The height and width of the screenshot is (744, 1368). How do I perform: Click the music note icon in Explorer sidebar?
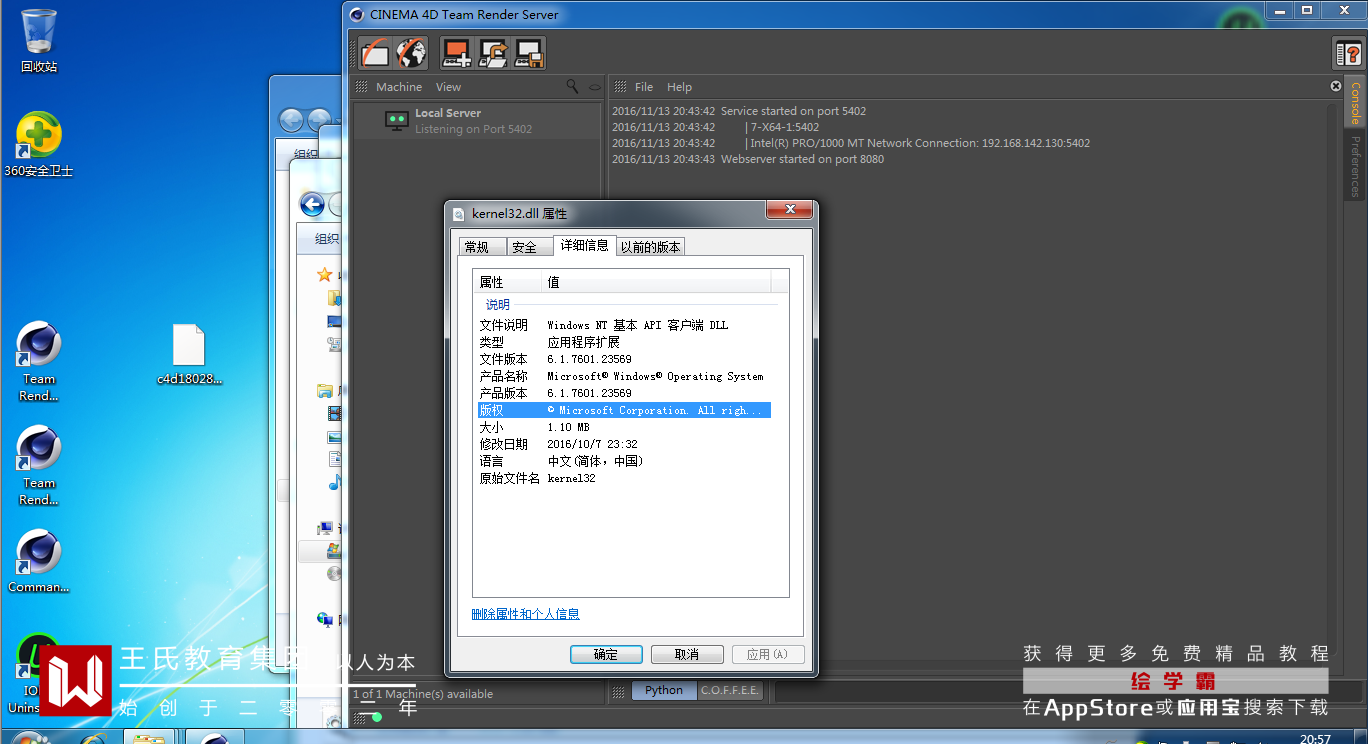click(334, 482)
